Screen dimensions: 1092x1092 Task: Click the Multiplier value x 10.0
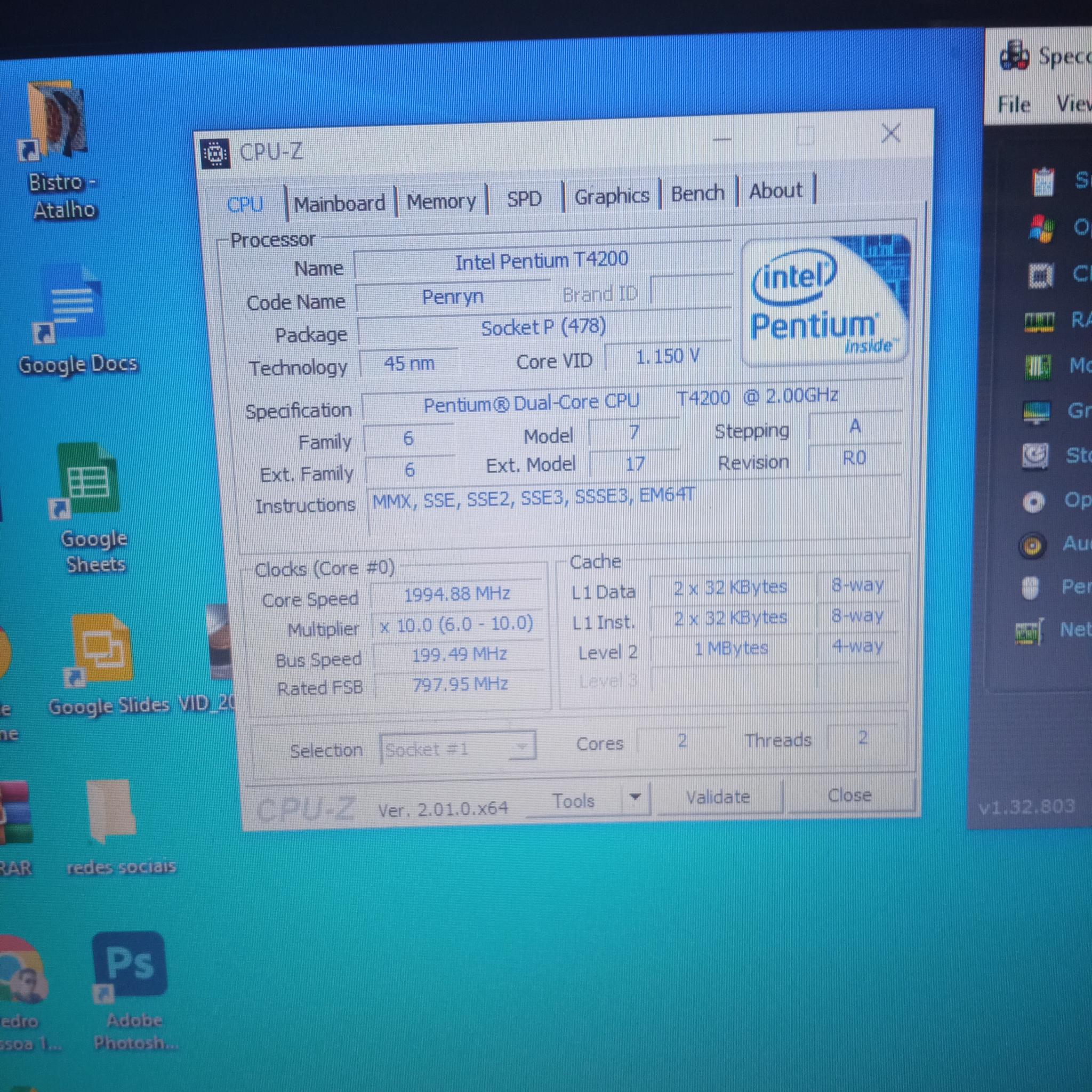pos(457,624)
